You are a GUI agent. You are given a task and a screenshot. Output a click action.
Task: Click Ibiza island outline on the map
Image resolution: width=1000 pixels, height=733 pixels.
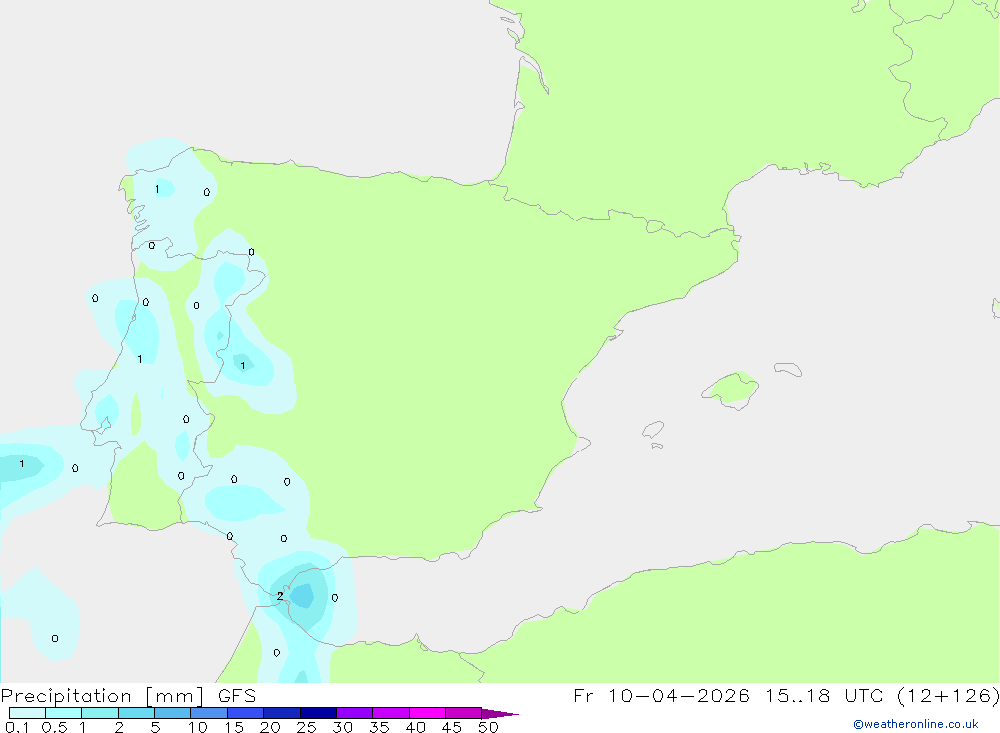point(653,429)
